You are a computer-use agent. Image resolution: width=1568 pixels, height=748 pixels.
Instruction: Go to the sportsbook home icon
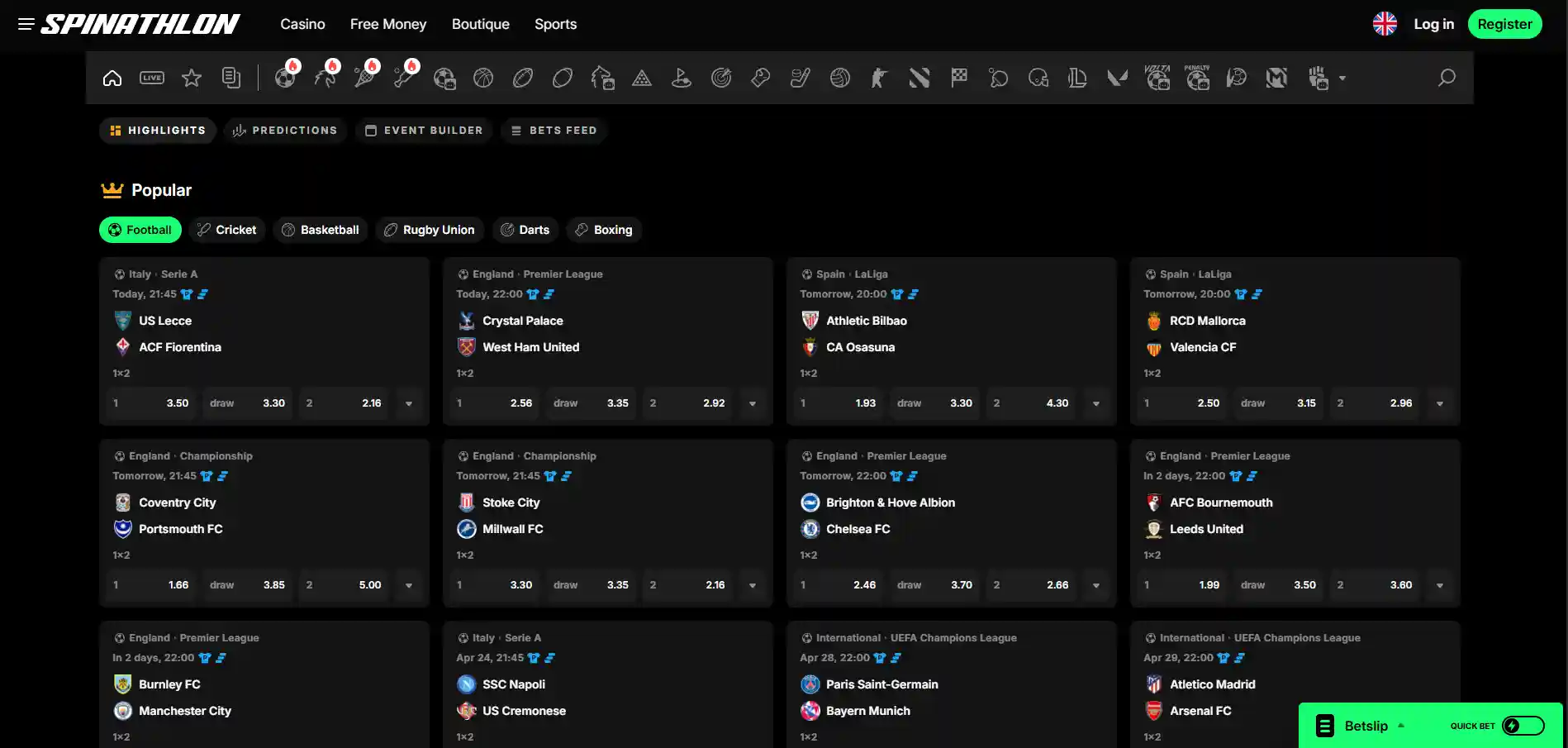click(x=112, y=78)
